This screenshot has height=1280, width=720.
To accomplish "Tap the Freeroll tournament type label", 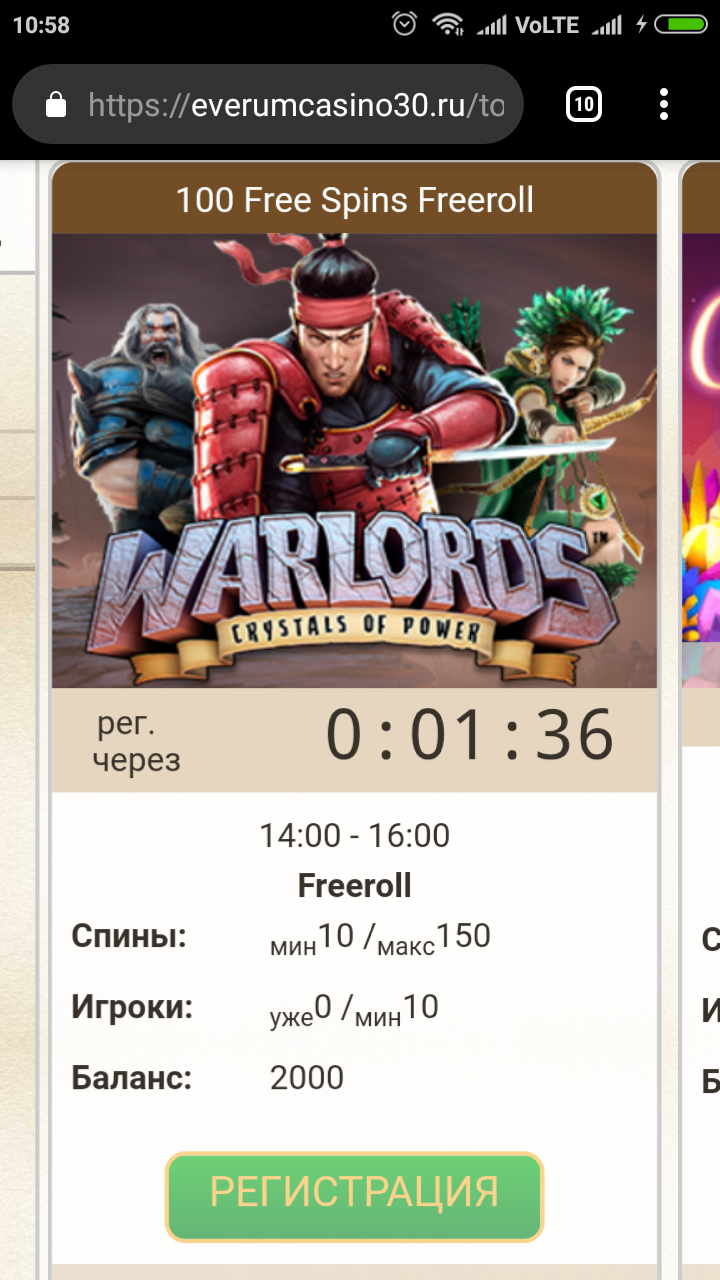I will click(x=355, y=886).
